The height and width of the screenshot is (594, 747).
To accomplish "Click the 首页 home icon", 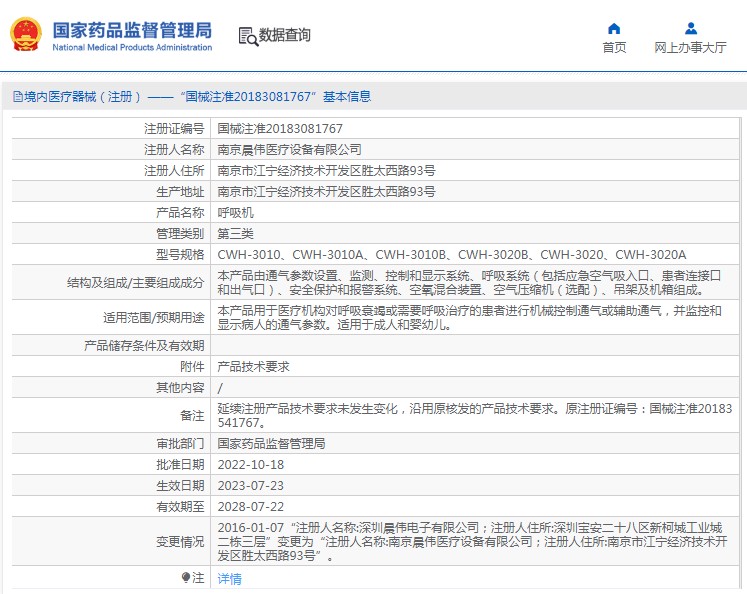I will pos(614,28).
